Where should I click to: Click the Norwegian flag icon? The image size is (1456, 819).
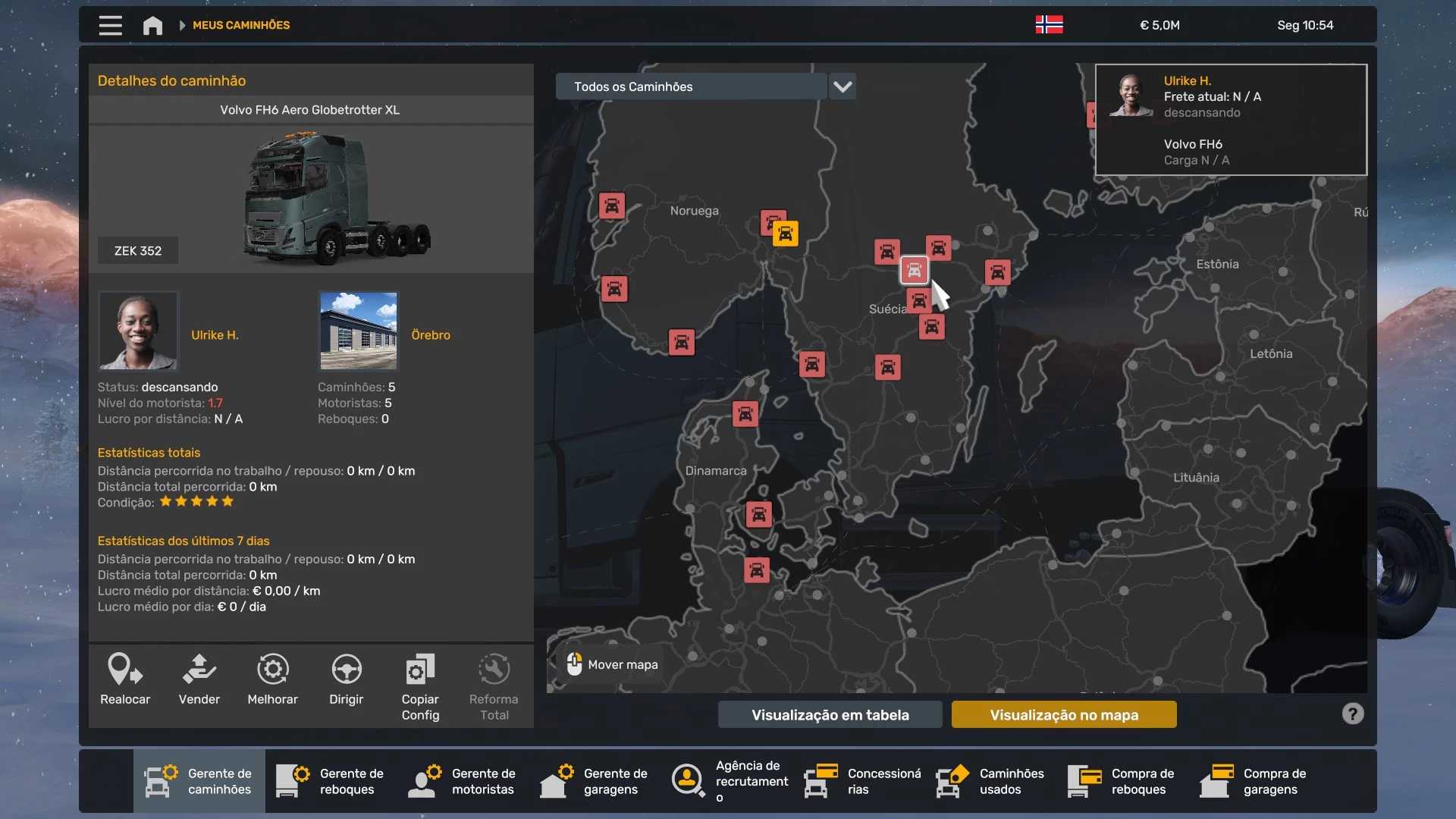pyautogui.click(x=1049, y=25)
